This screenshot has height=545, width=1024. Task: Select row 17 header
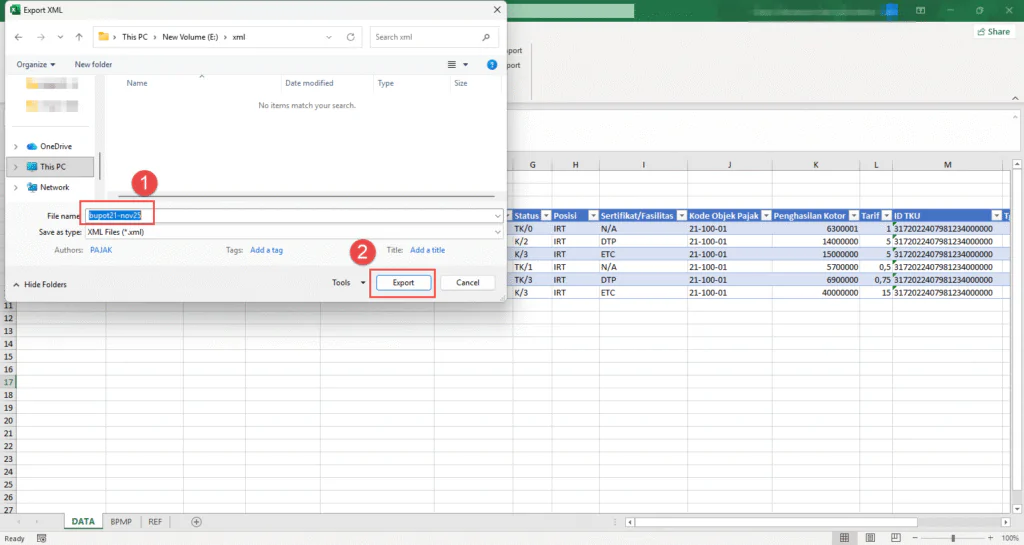8,382
